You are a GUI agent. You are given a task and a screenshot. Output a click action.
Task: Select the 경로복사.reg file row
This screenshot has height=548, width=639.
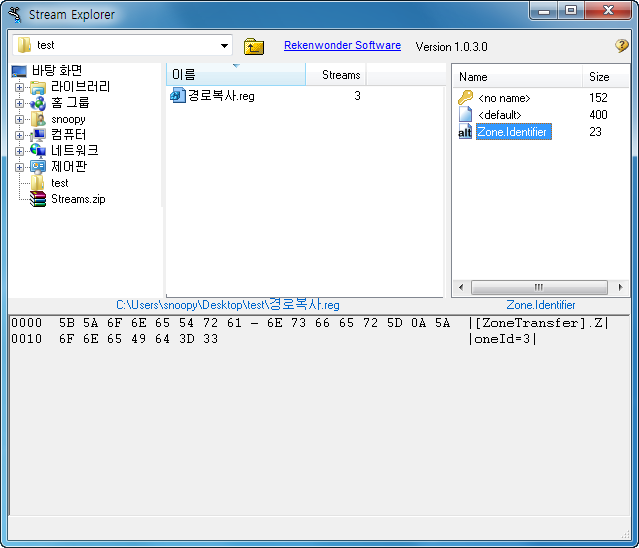(x=221, y=96)
